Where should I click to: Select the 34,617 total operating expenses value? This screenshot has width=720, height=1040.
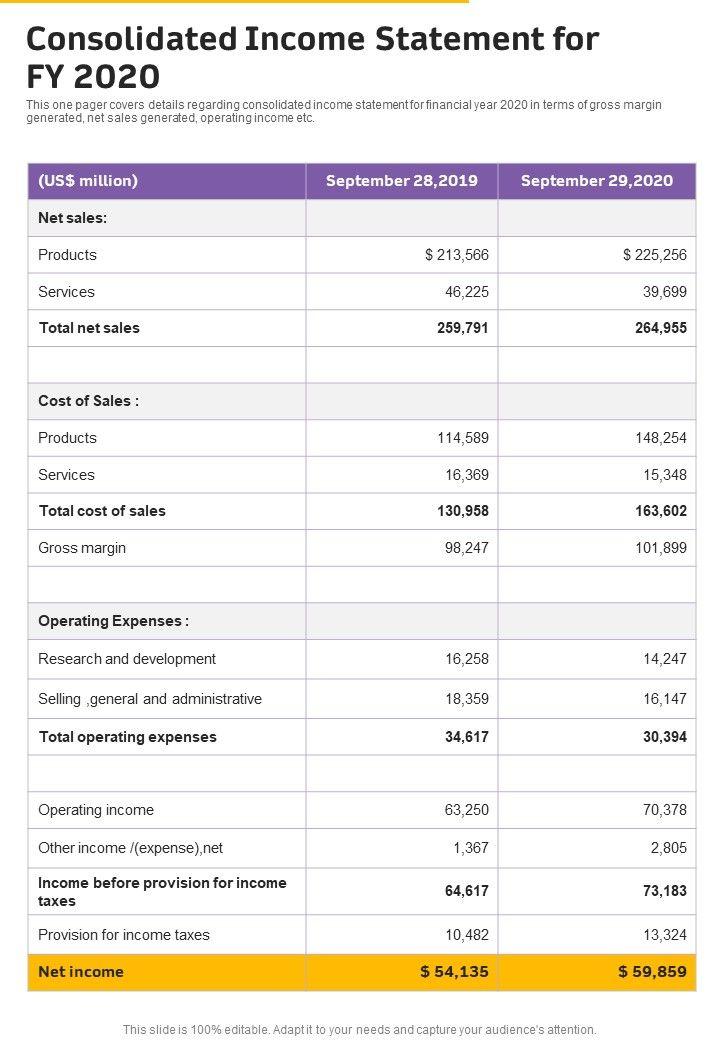[467, 737]
